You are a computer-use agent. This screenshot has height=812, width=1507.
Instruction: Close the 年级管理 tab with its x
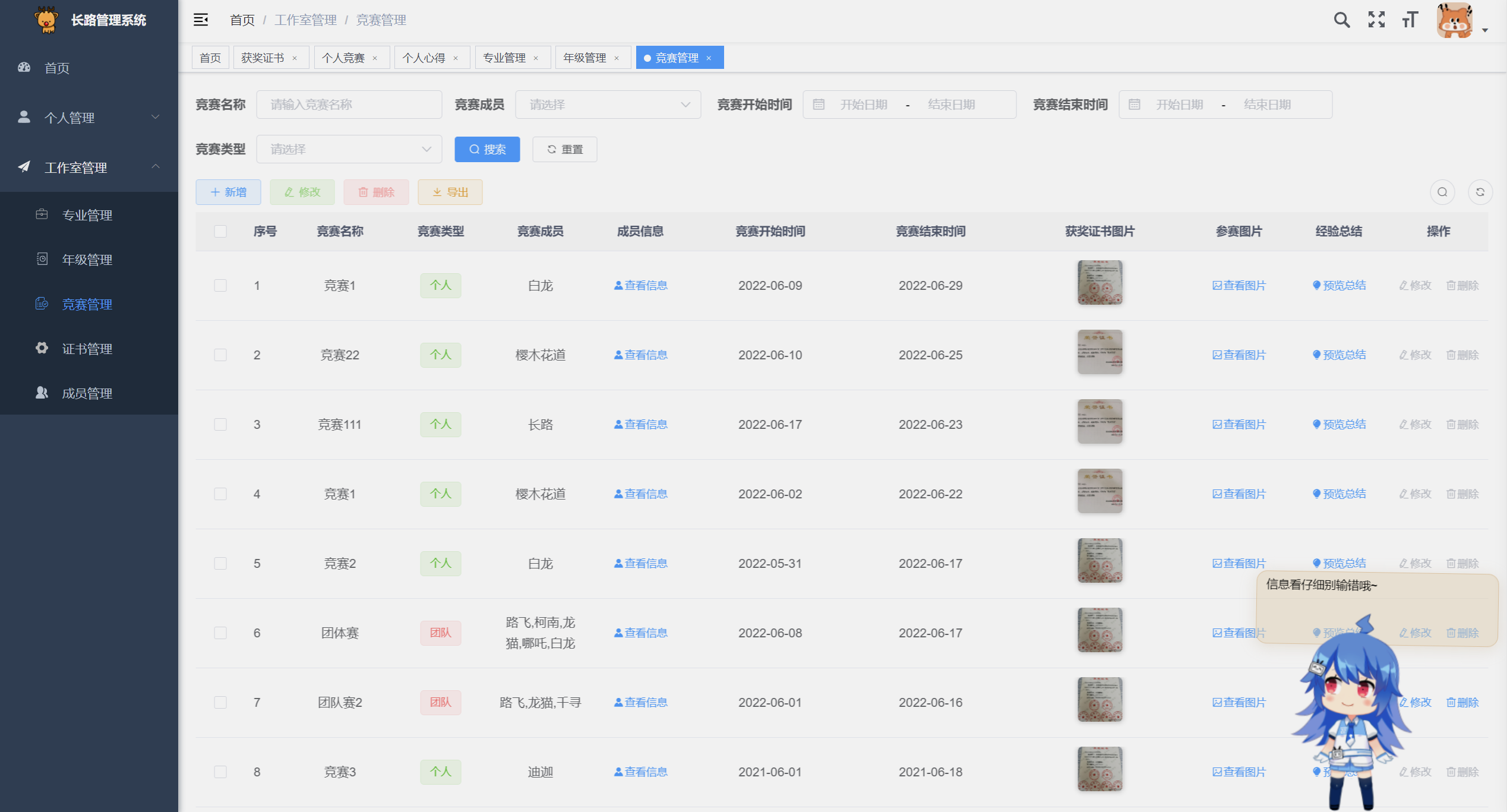coord(617,58)
